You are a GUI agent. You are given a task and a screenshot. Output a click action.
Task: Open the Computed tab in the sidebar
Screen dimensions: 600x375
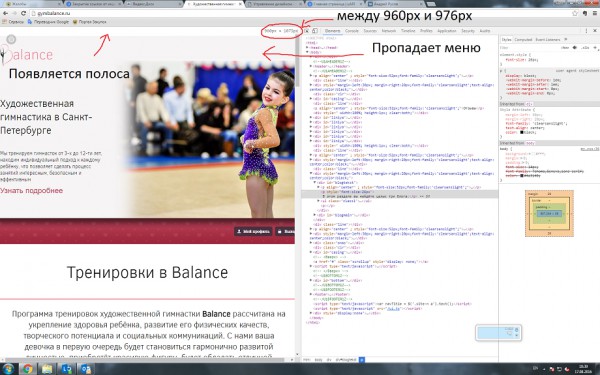(523, 40)
